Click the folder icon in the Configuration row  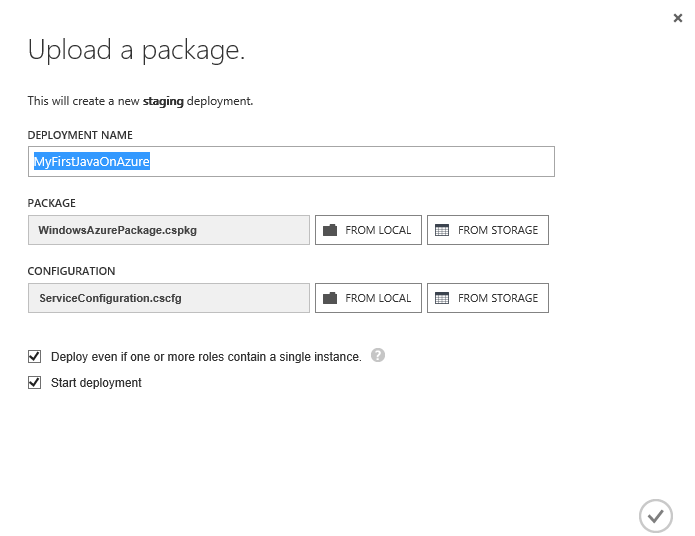click(330, 298)
